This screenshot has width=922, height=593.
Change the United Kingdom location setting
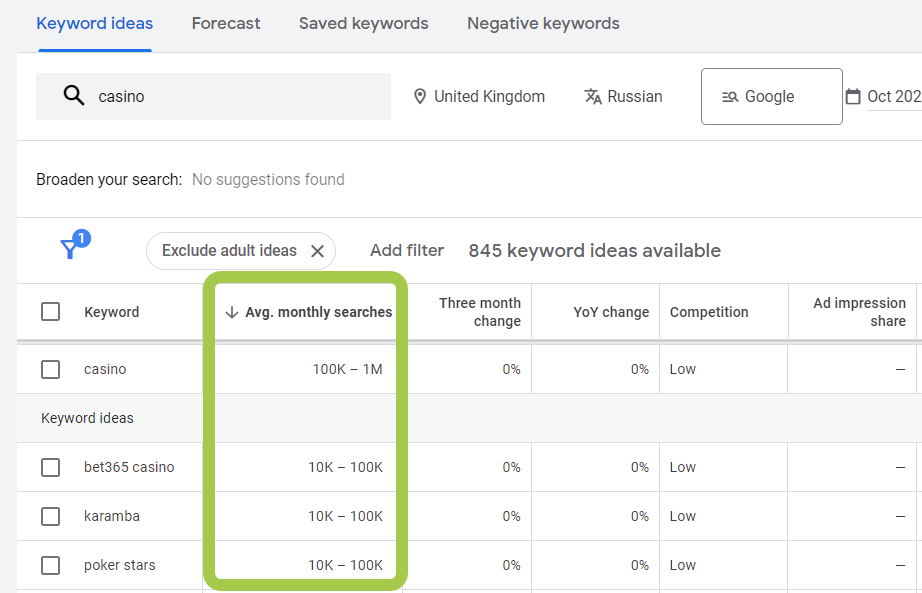[x=489, y=96]
